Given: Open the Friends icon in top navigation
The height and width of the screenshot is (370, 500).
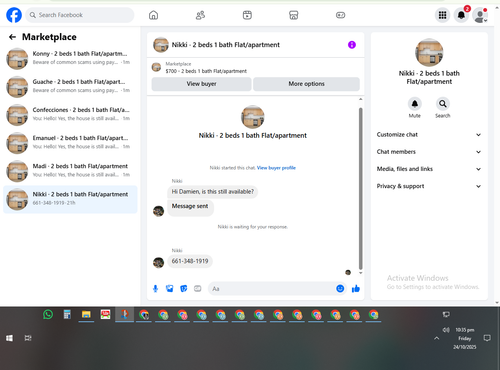Looking at the screenshot, I should tap(200, 15).
